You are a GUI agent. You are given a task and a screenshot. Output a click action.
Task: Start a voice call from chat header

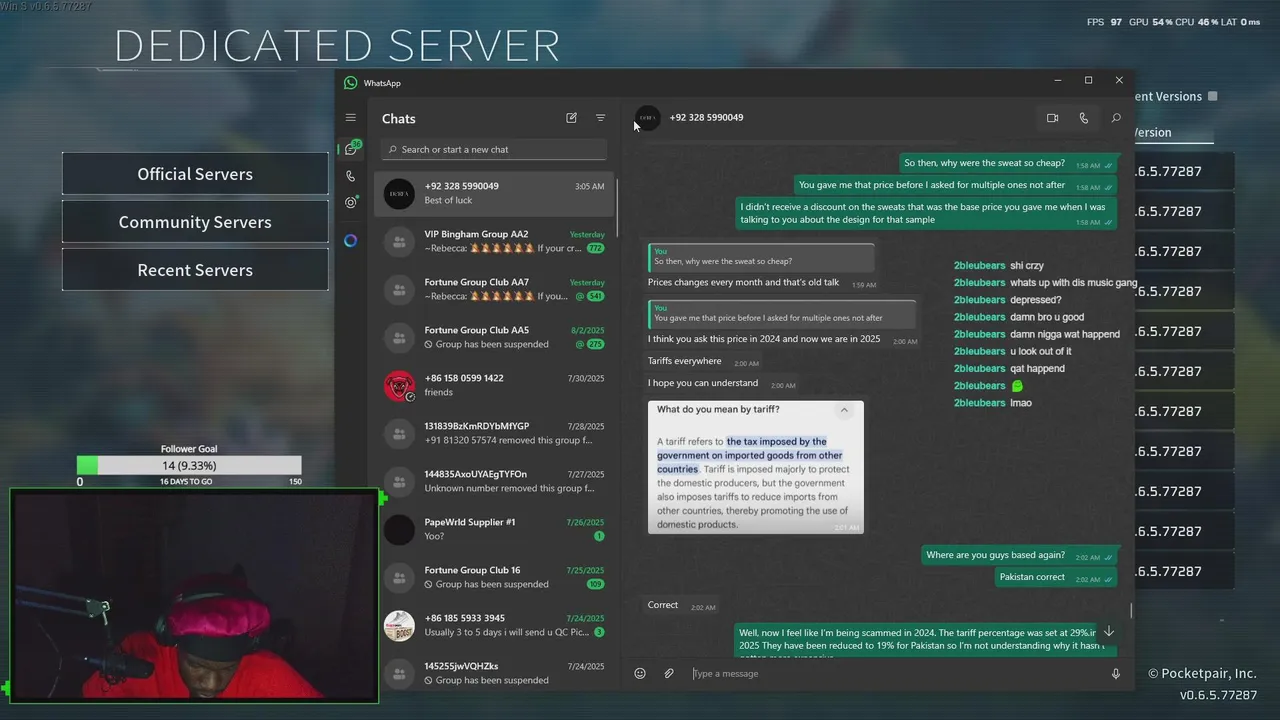1083,118
